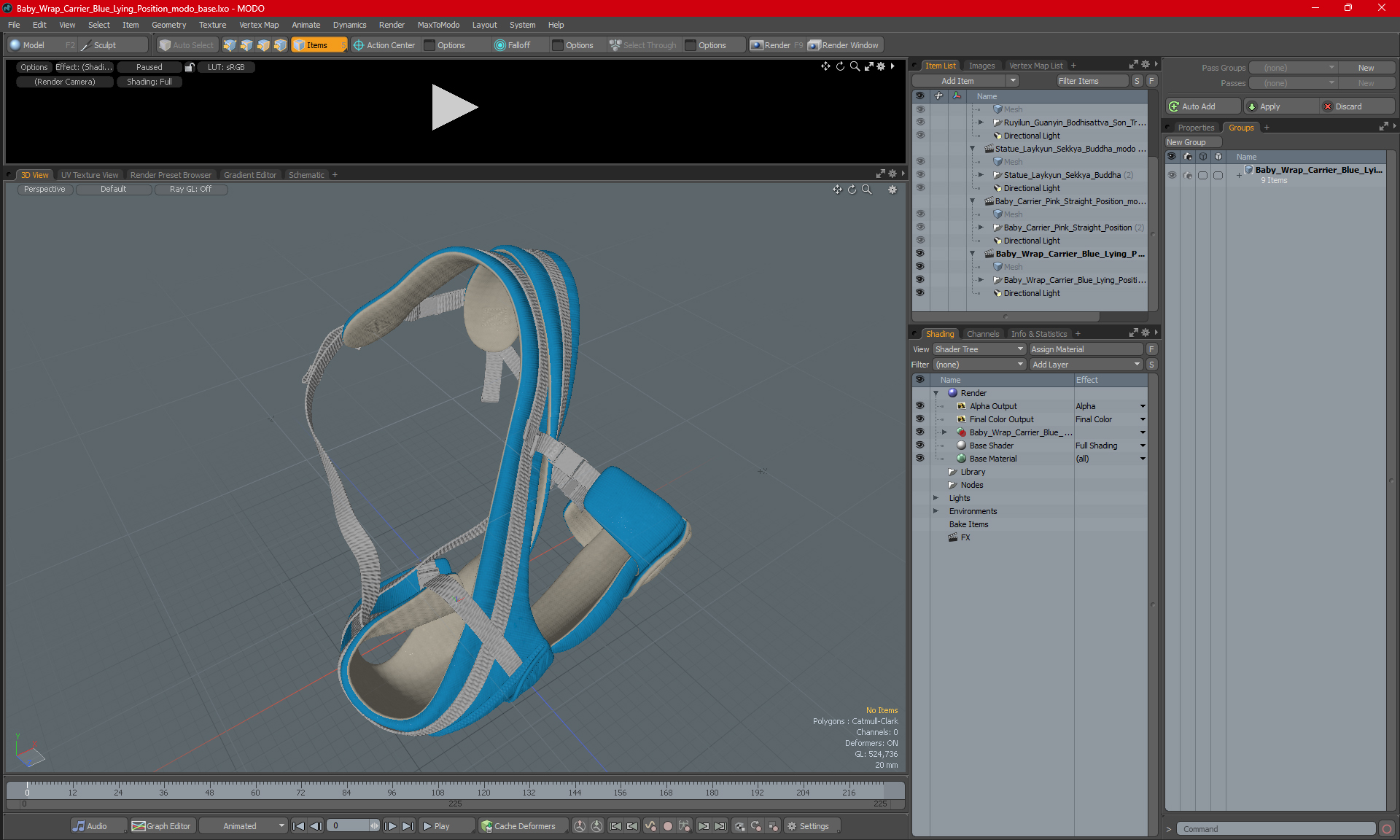Toggle visibility of Statue_Laykyun_Sekkya_Buddha (2) item
The width and height of the screenshot is (1400, 840).
[919, 175]
